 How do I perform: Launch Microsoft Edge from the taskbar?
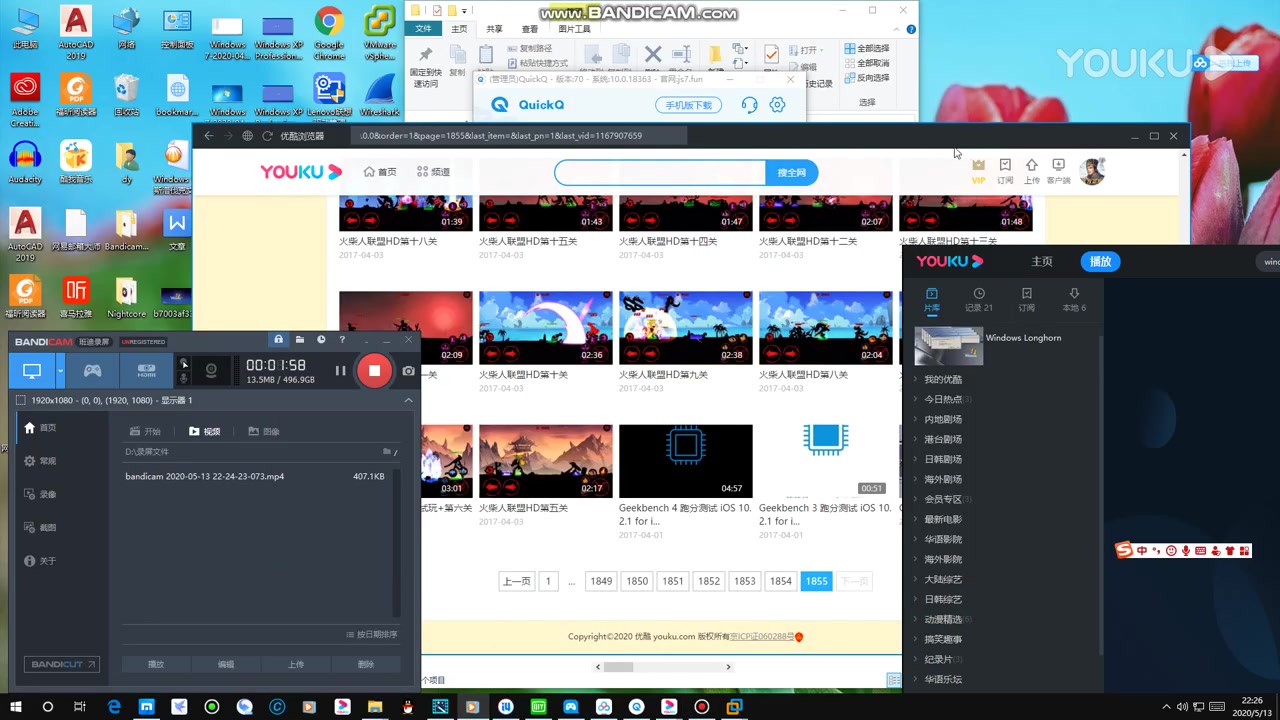click(x=114, y=707)
